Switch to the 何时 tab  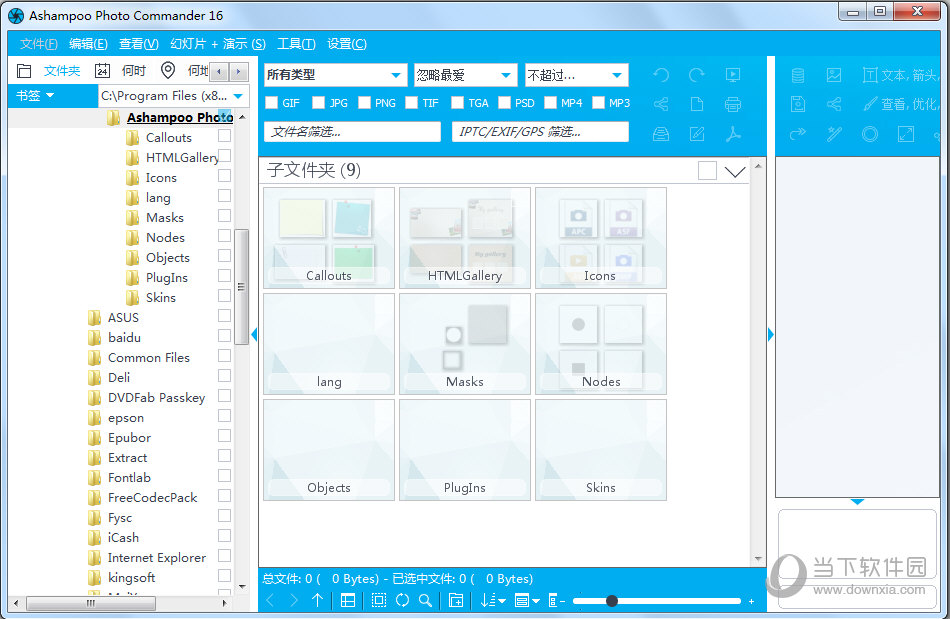[x=134, y=71]
